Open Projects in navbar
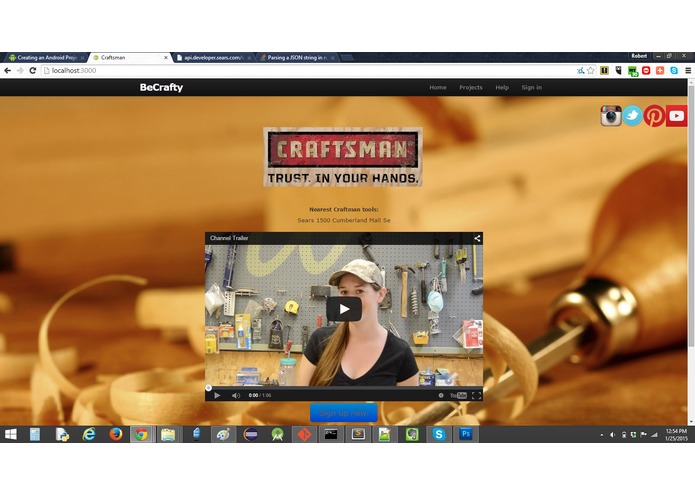The image size is (695, 494). (471, 87)
